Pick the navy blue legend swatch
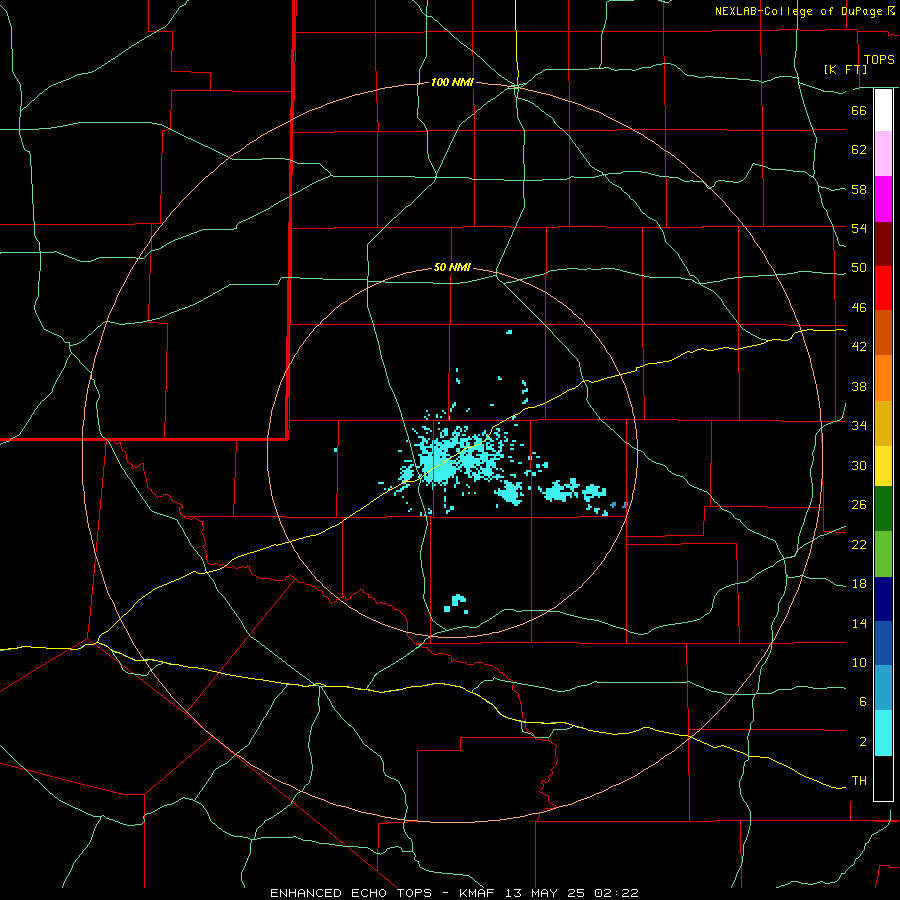The width and height of the screenshot is (900, 900). click(883, 599)
